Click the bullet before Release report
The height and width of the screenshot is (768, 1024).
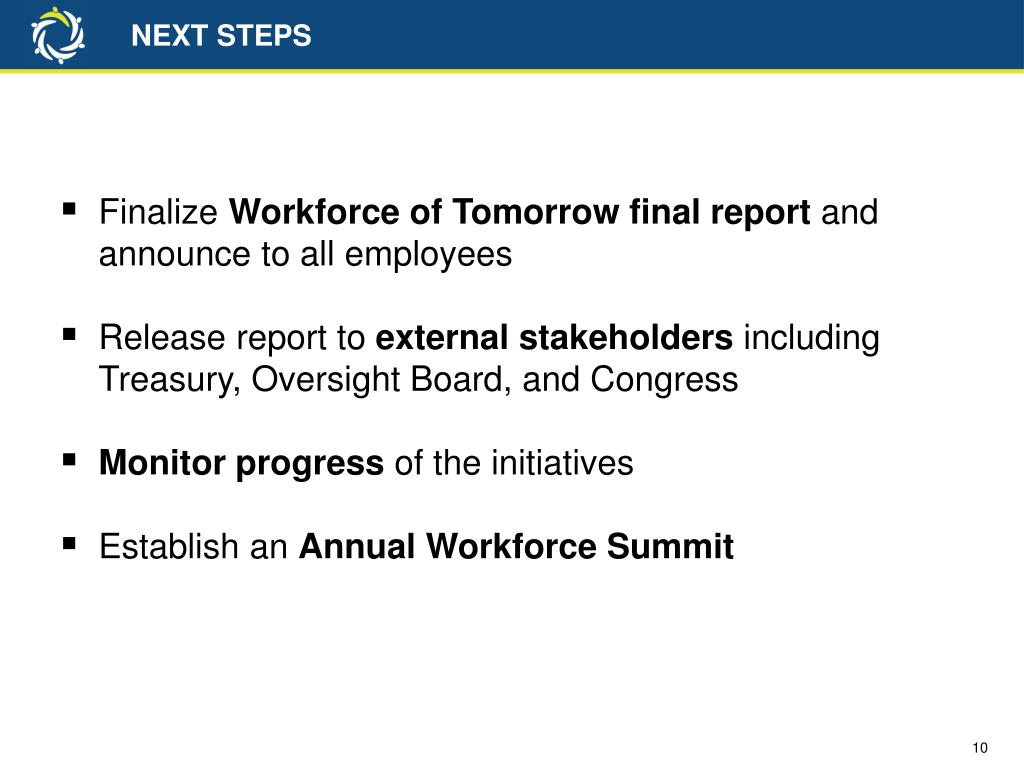tap(69, 335)
